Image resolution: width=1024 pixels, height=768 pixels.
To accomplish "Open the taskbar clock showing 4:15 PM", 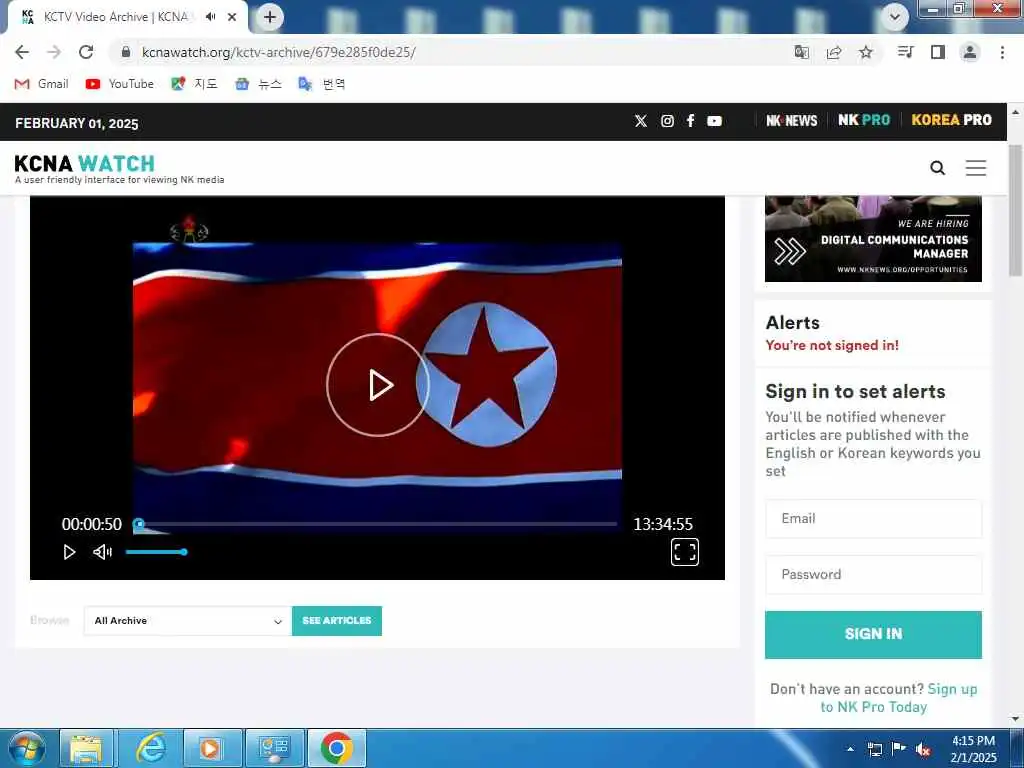I will [973, 749].
